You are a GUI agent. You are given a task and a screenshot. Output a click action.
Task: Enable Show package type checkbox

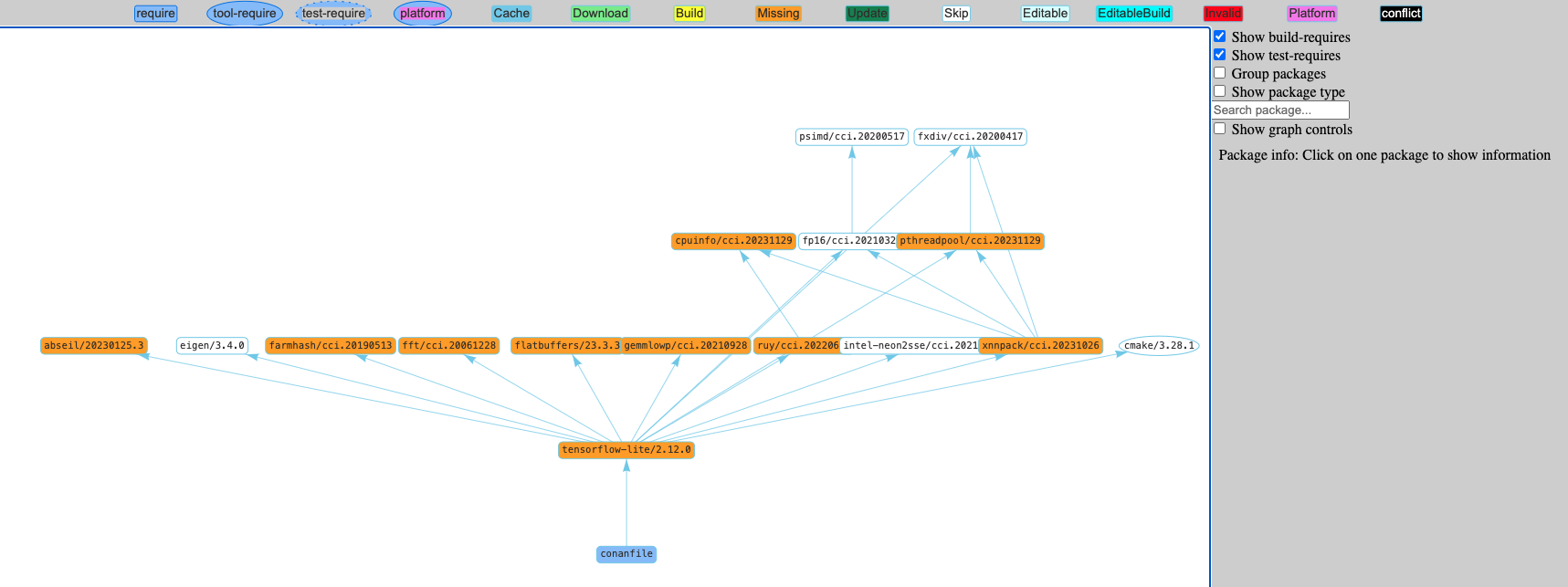[x=1220, y=91]
